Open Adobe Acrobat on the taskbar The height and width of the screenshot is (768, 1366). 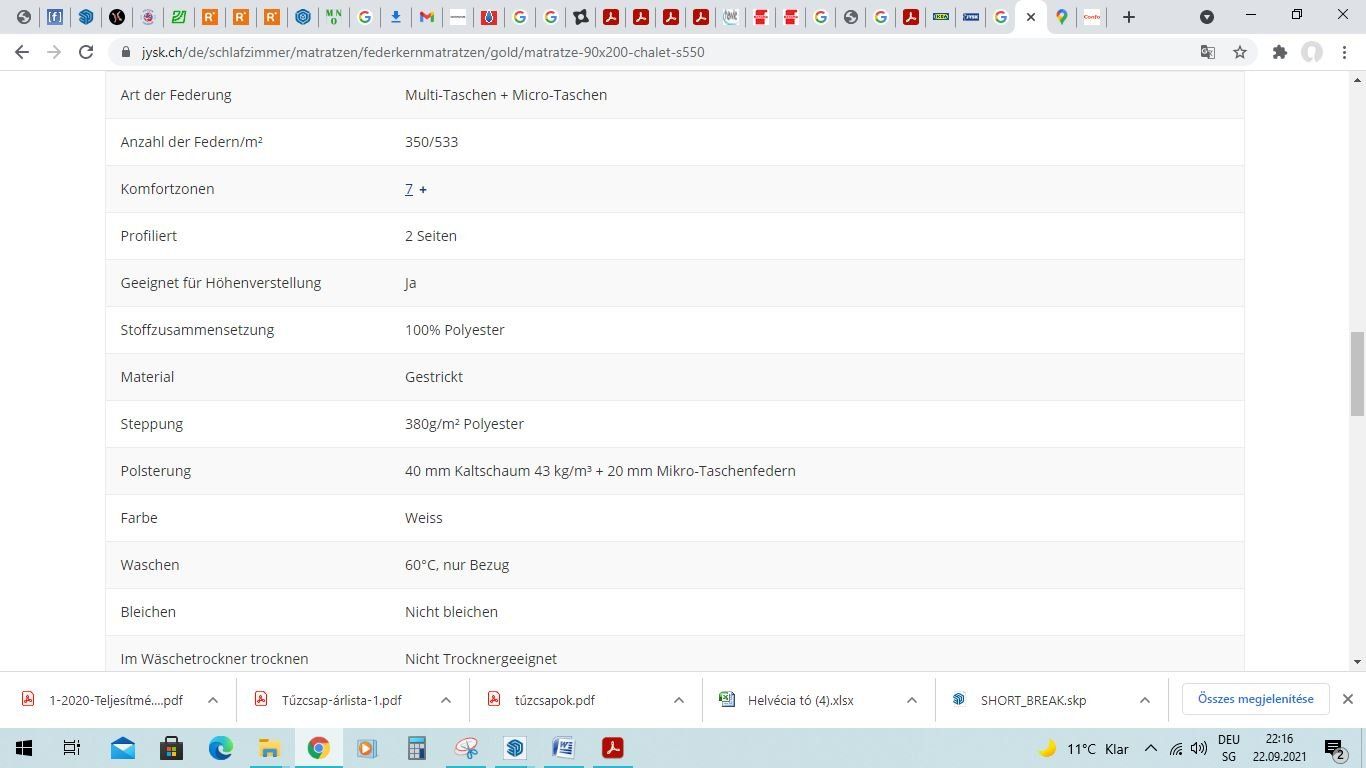(613, 748)
